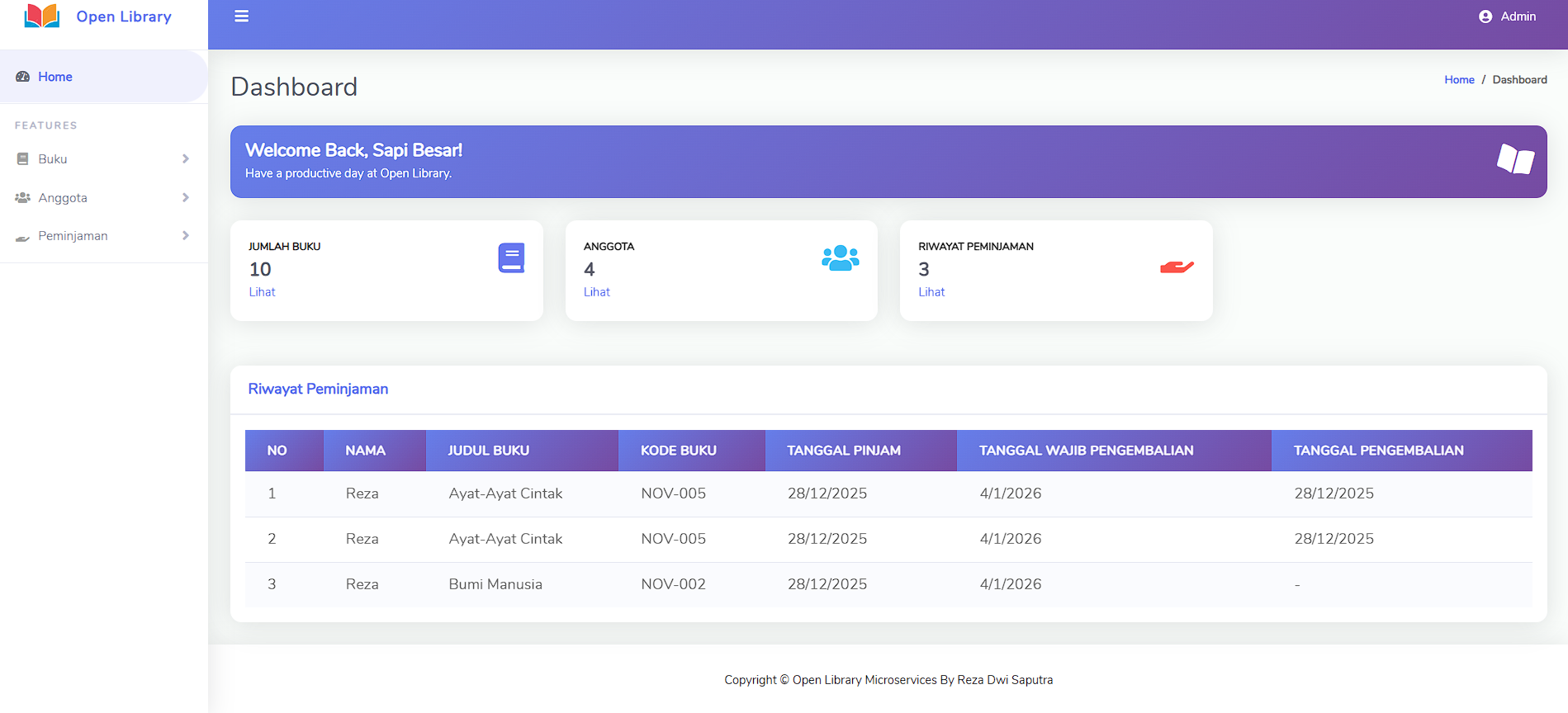Expand the Peminjaman submenu chevron
This screenshot has height=713, width=1568.
186,236
